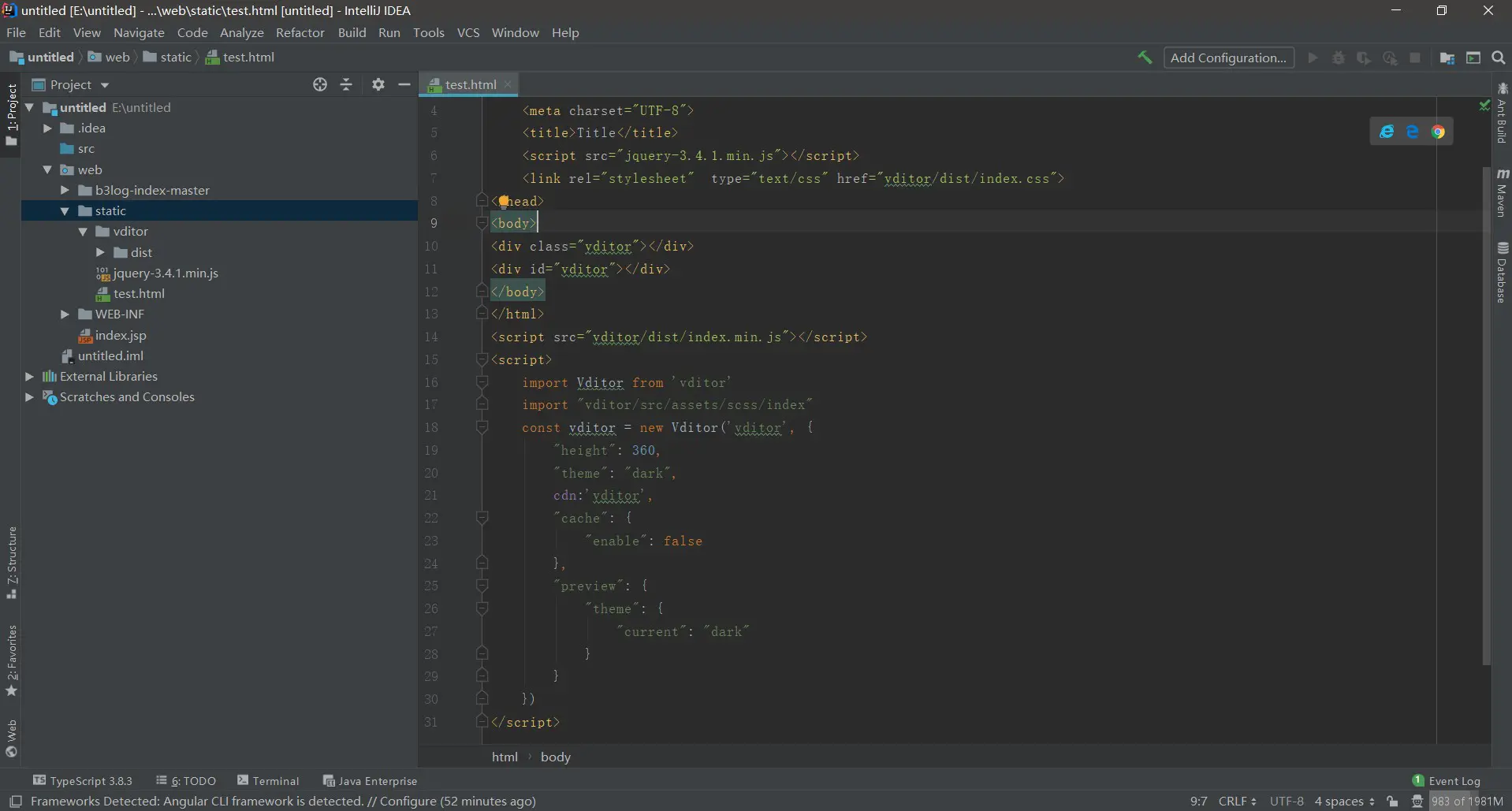This screenshot has width=1512, height=811.
Task: Open Project panel settings gear
Action: tap(378, 84)
